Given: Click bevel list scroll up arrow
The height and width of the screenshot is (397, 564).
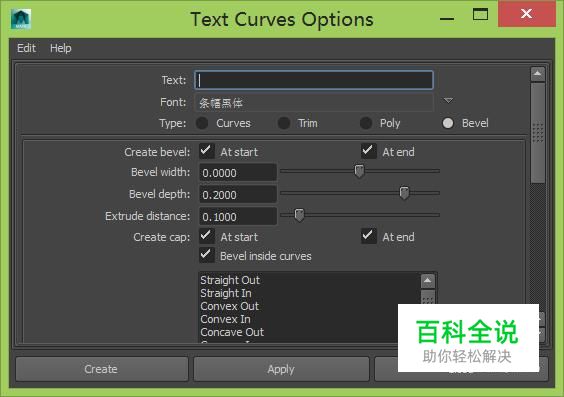Looking at the screenshot, I should [x=428, y=281].
